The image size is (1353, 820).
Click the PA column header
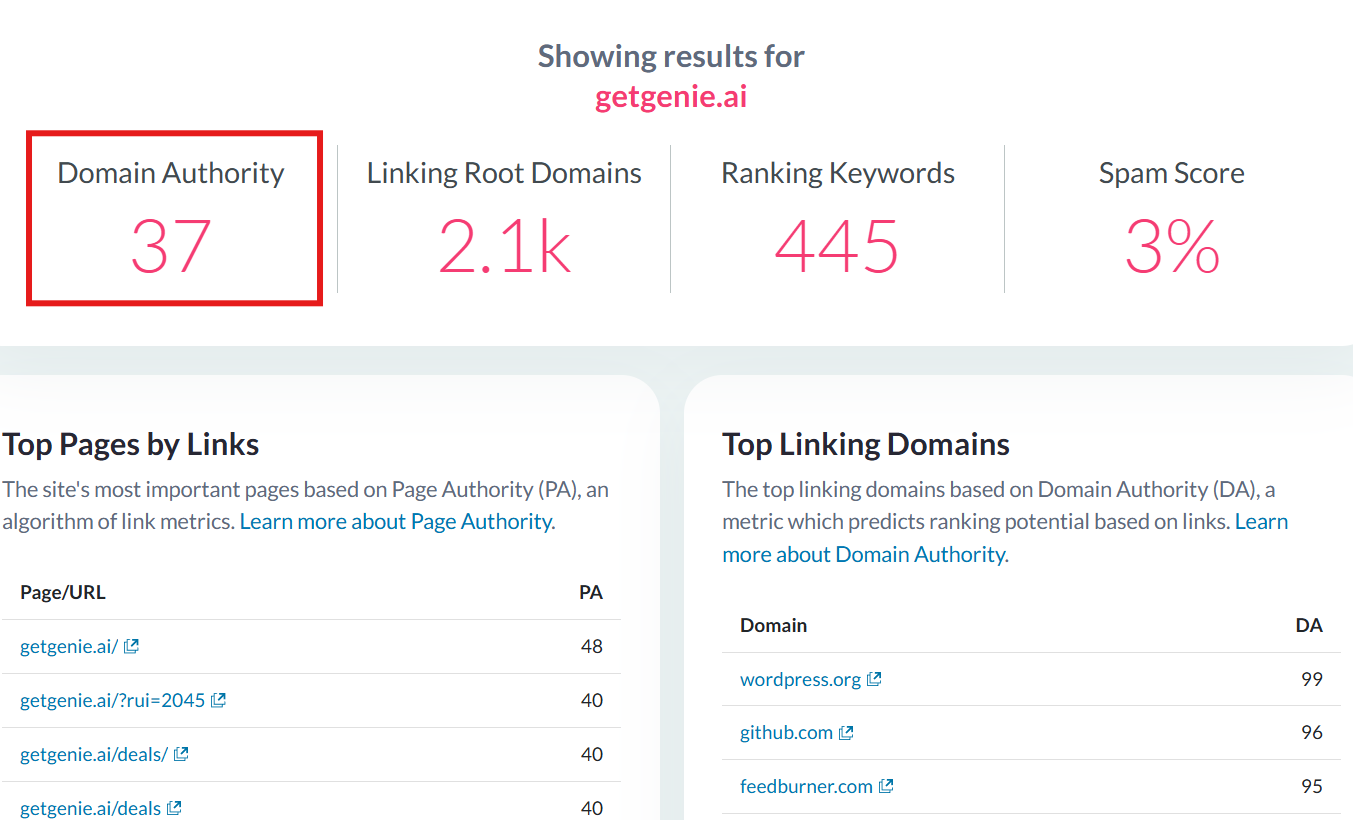click(591, 592)
